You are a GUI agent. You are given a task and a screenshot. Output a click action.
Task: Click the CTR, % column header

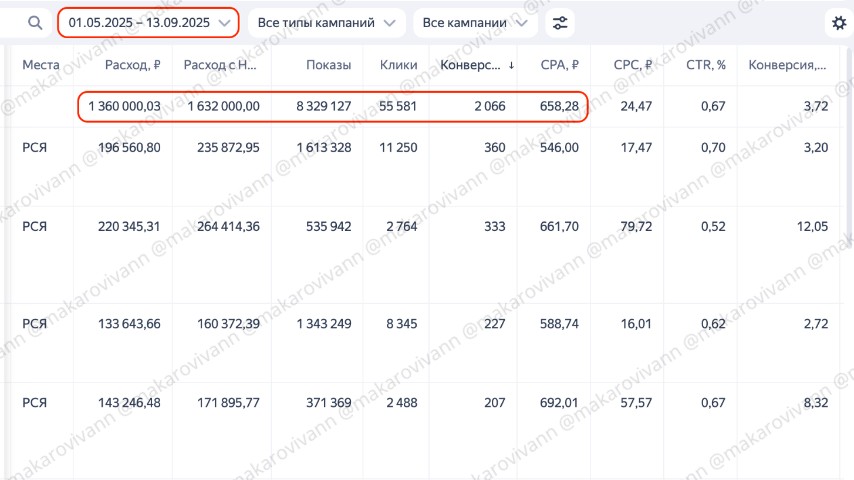click(x=703, y=65)
